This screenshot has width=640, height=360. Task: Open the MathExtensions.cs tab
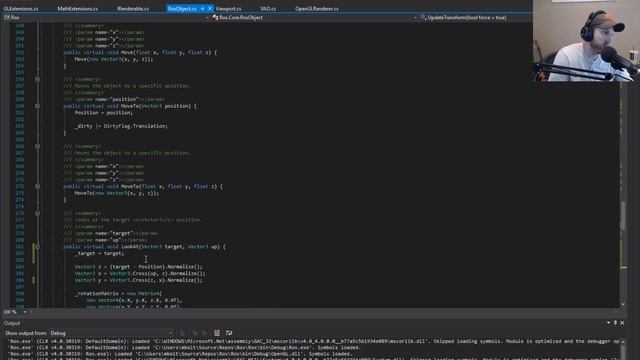coord(78,9)
